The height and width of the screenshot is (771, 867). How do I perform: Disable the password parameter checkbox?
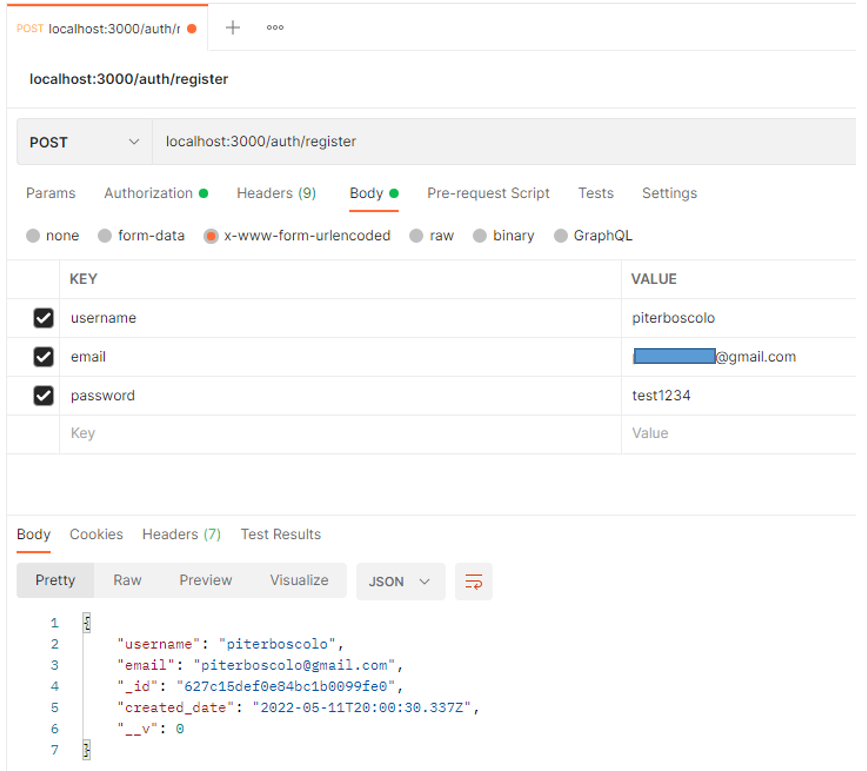[x=41, y=395]
